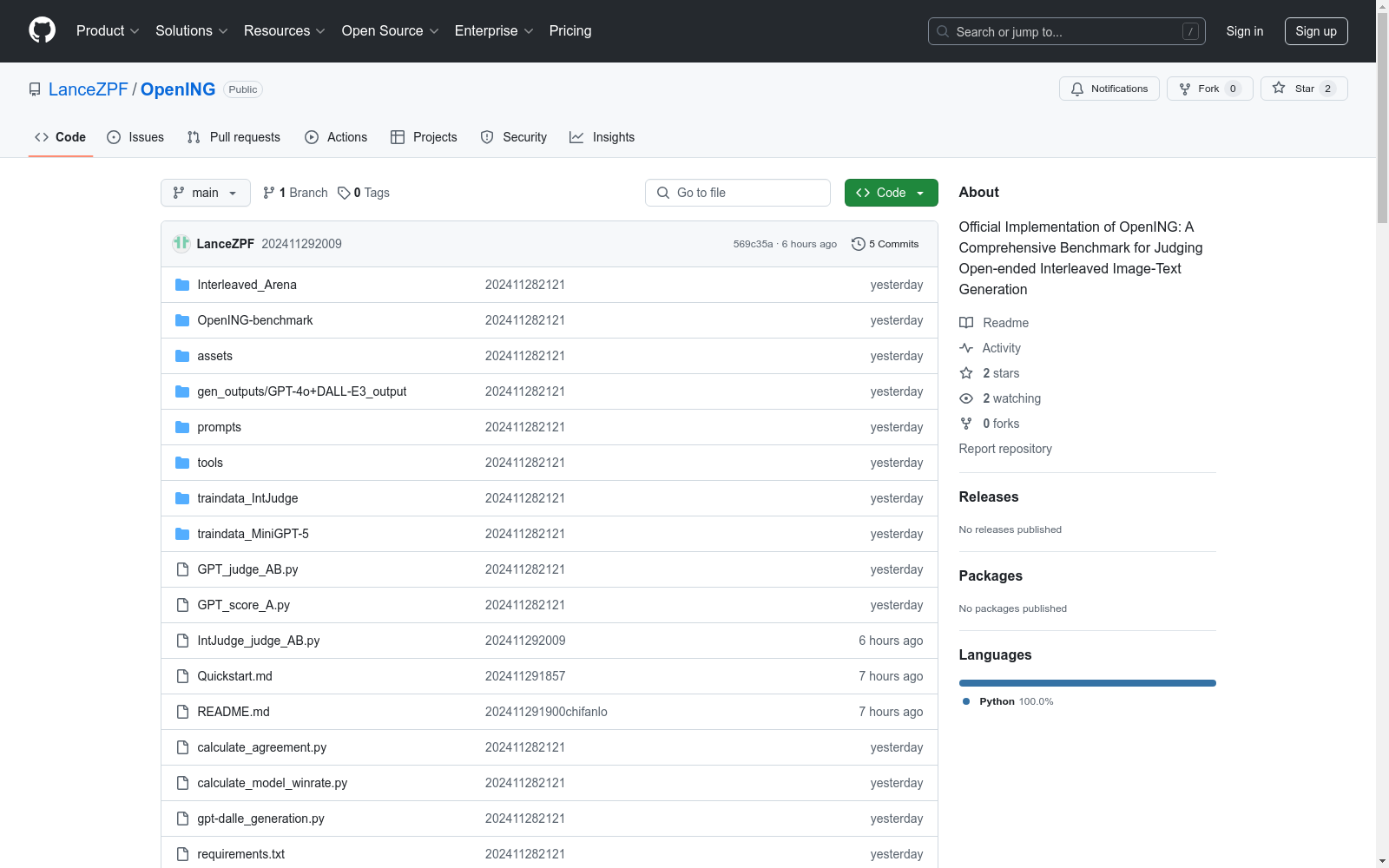1389x868 pixels.
Task: Click the tools folder icon
Action: coord(182,463)
